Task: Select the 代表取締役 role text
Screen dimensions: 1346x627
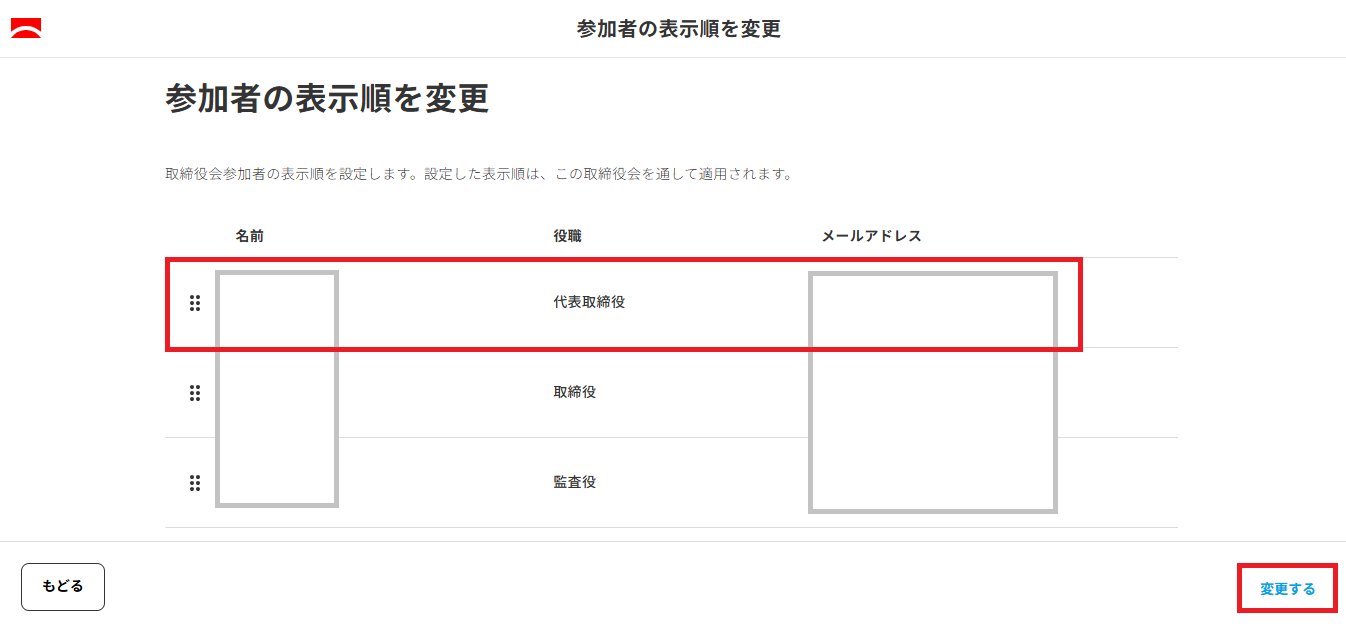Action: tap(589, 302)
